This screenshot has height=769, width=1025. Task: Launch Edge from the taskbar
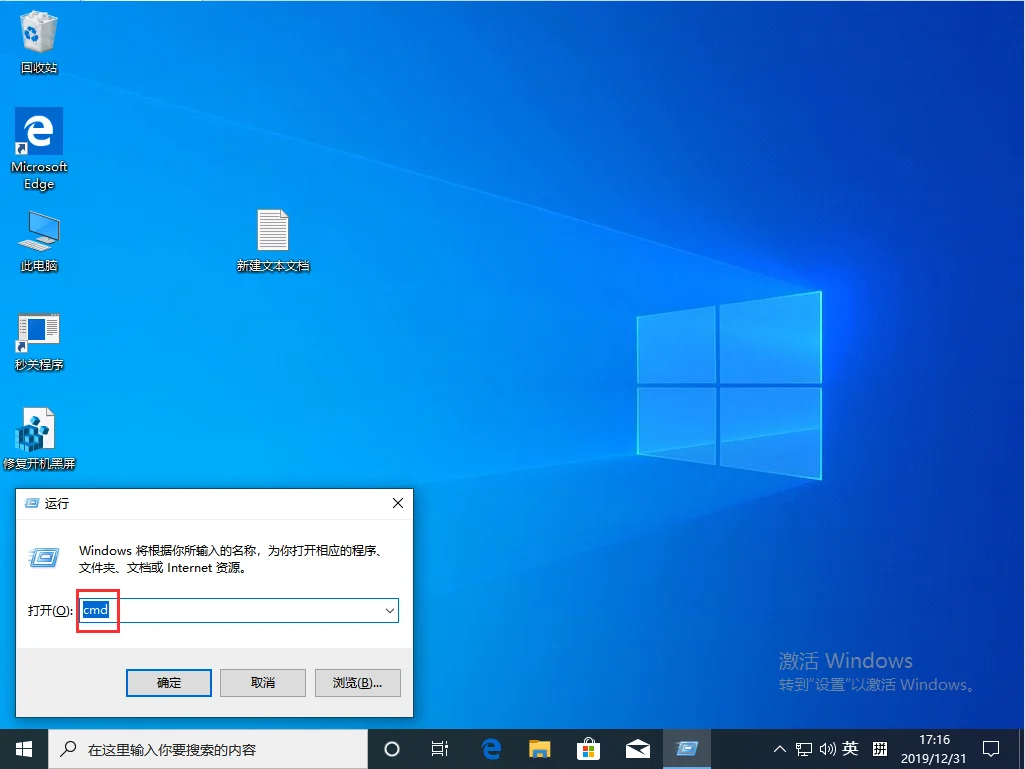pos(491,749)
